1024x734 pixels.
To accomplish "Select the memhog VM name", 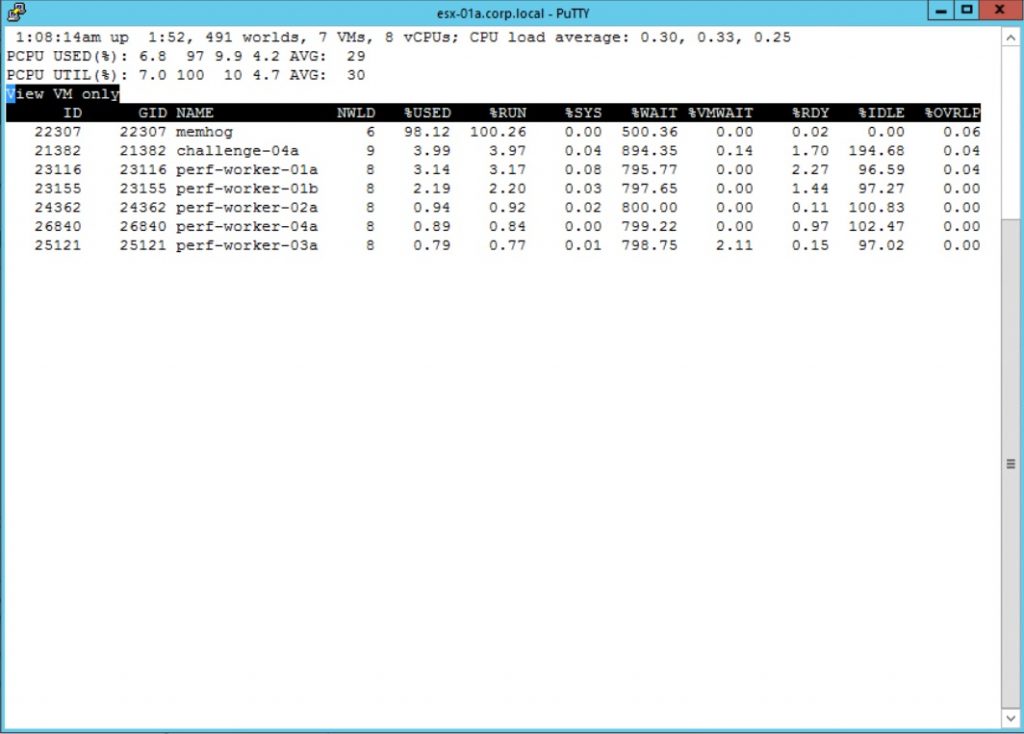I will (x=204, y=132).
